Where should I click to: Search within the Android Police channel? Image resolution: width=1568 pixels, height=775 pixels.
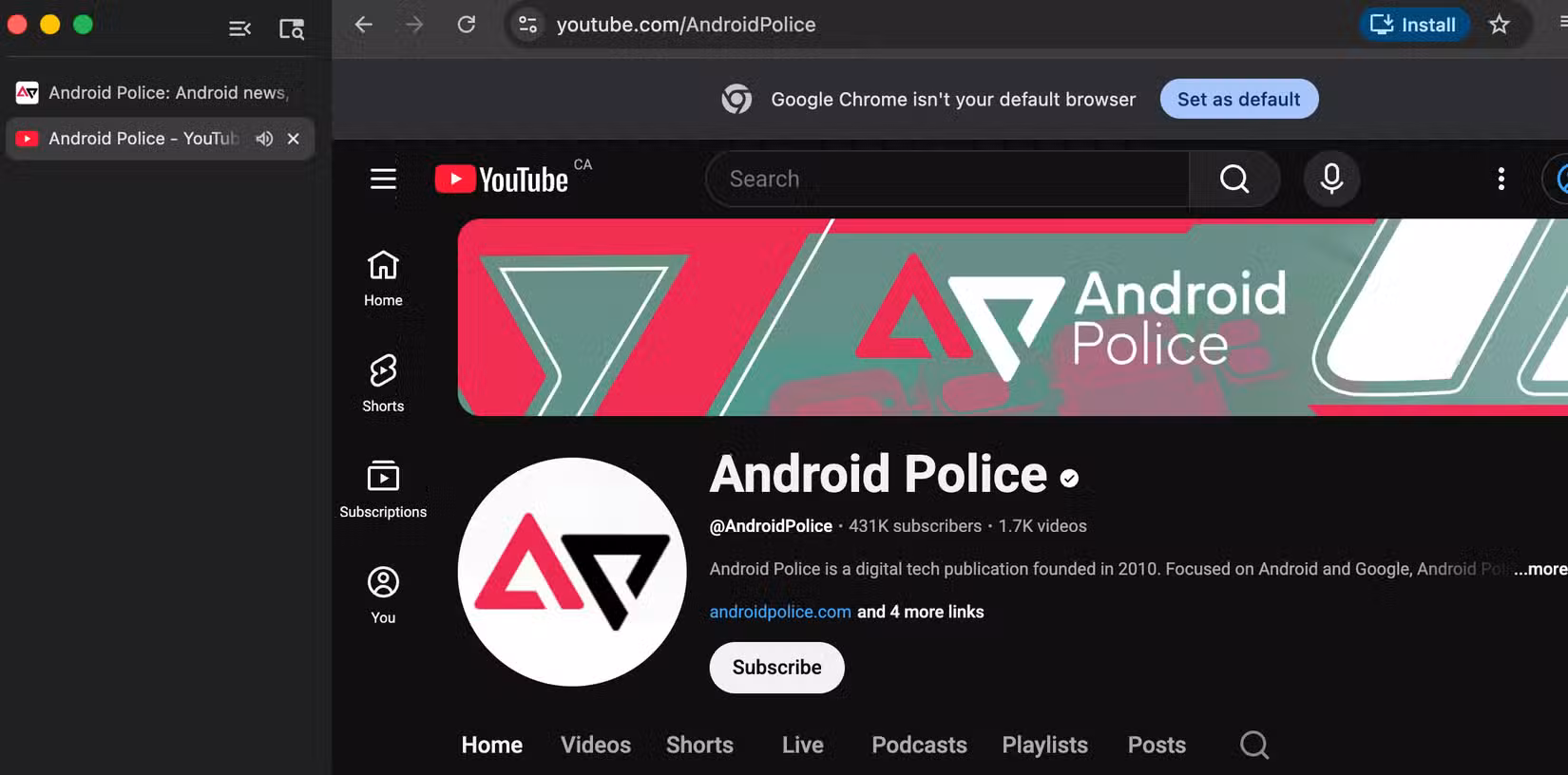1253,745
